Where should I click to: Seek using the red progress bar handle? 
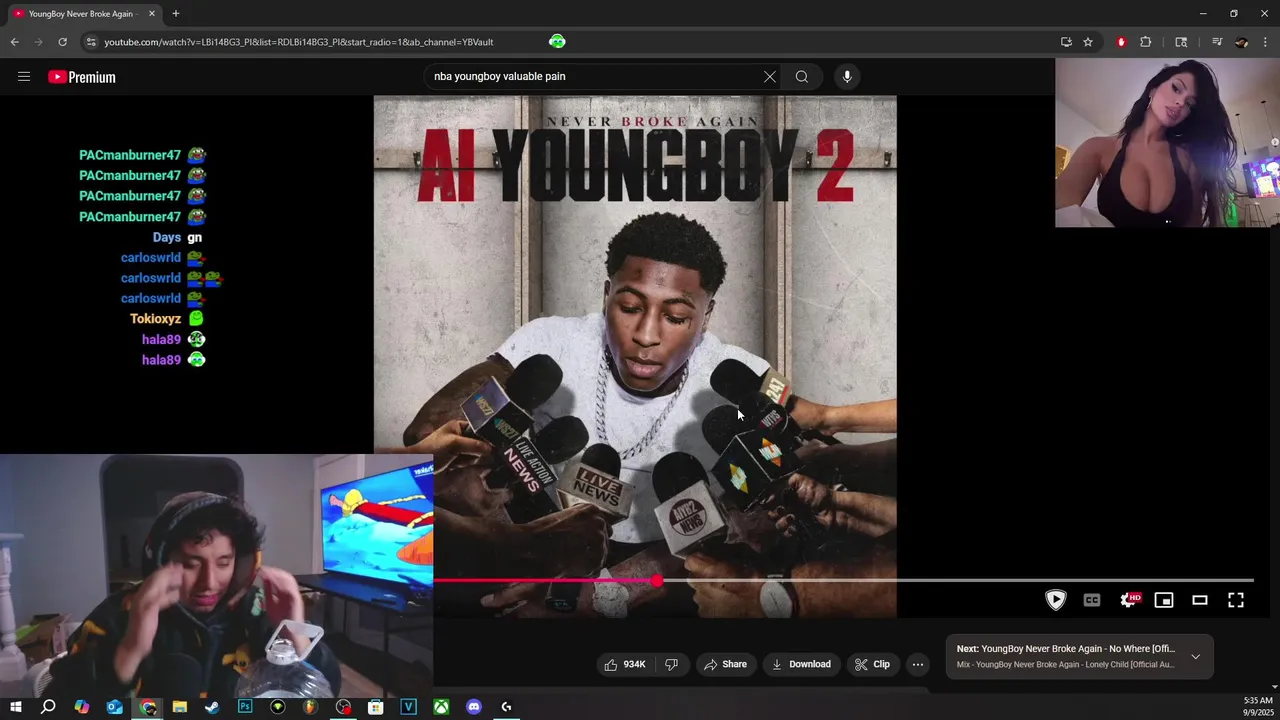click(x=656, y=580)
